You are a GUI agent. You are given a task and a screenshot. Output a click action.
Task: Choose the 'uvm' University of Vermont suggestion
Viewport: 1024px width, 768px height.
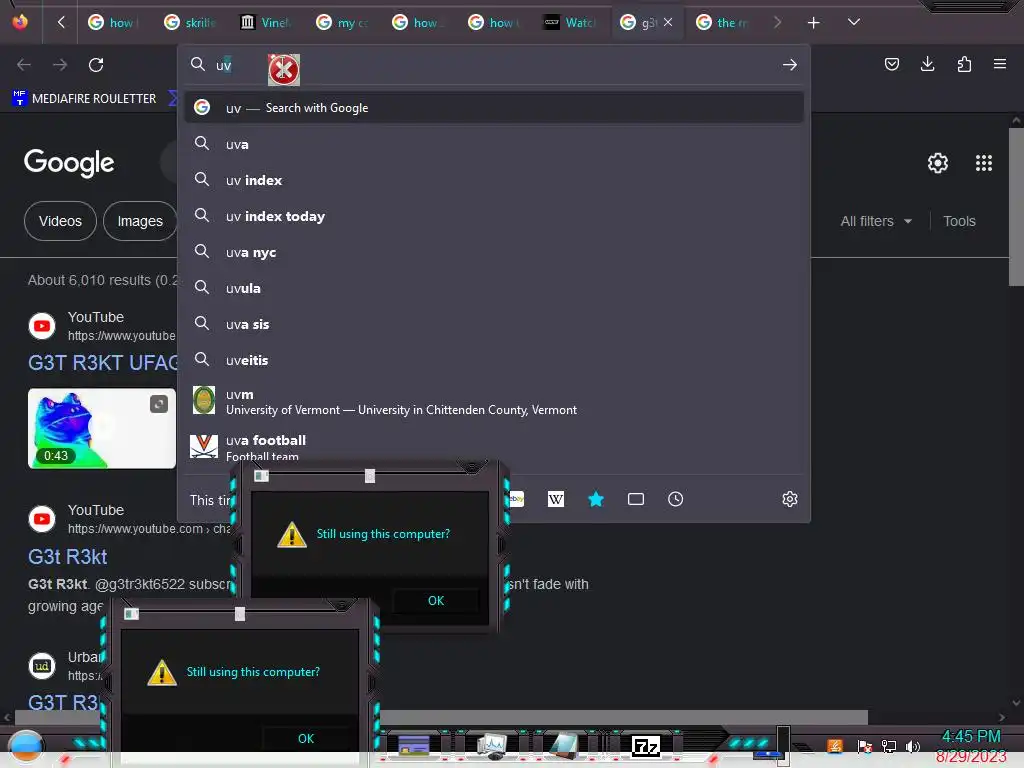pyautogui.click(x=494, y=401)
